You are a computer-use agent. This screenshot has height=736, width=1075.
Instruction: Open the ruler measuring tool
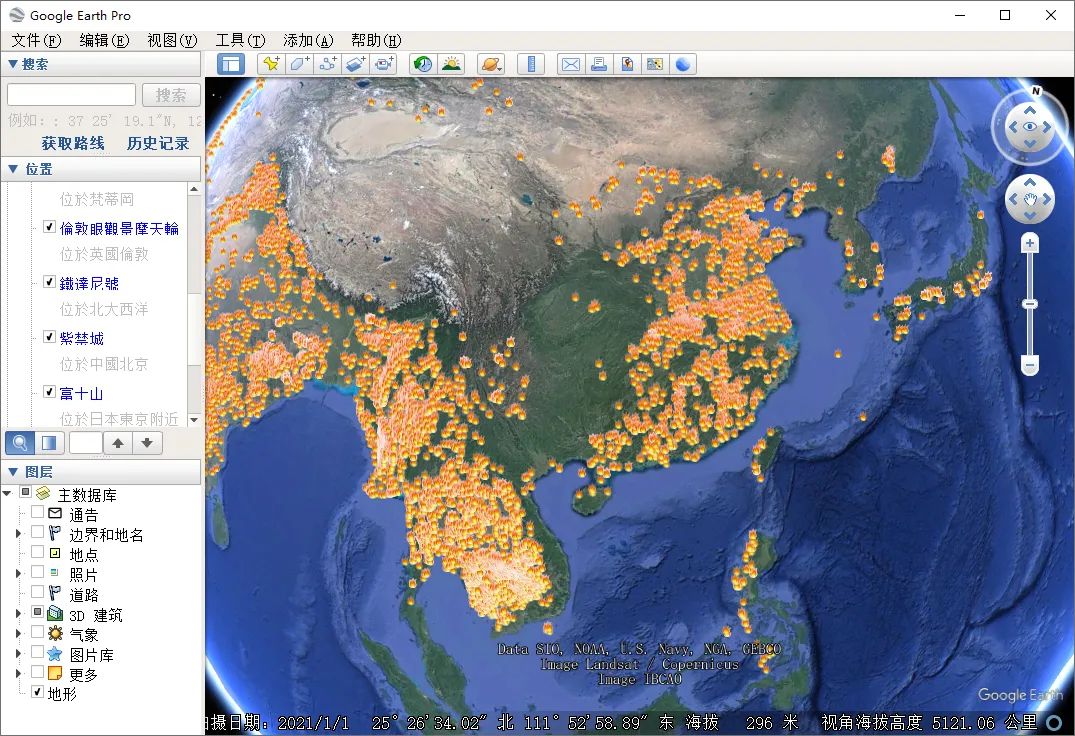point(531,64)
